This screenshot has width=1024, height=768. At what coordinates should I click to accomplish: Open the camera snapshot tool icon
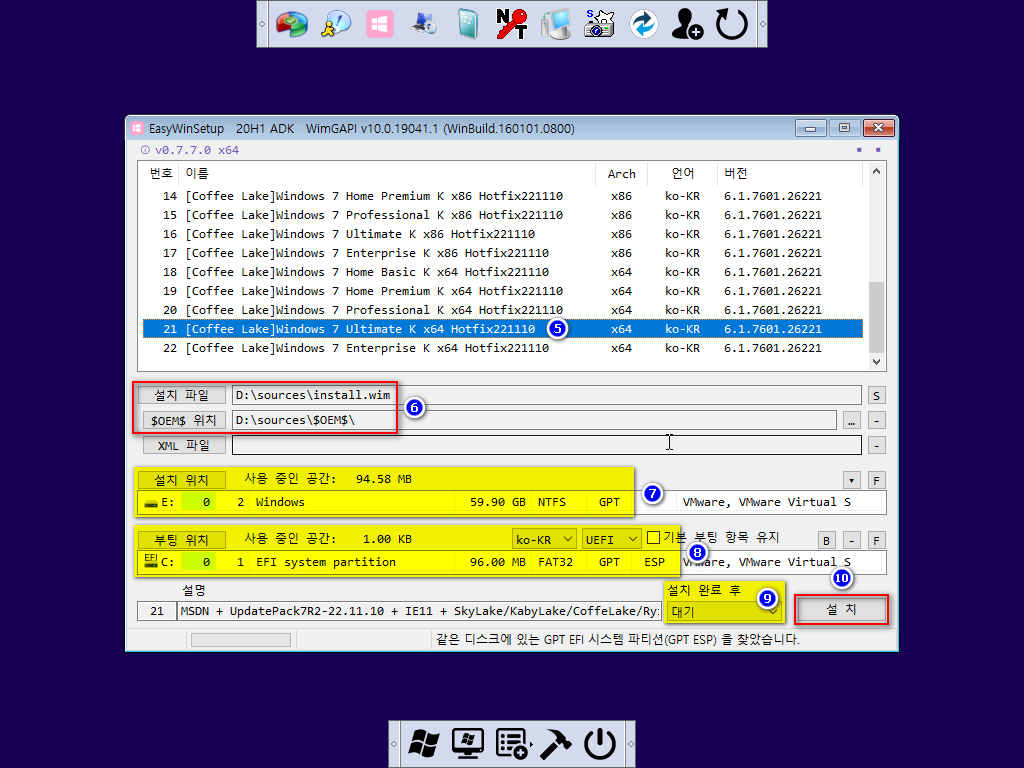tap(600, 25)
